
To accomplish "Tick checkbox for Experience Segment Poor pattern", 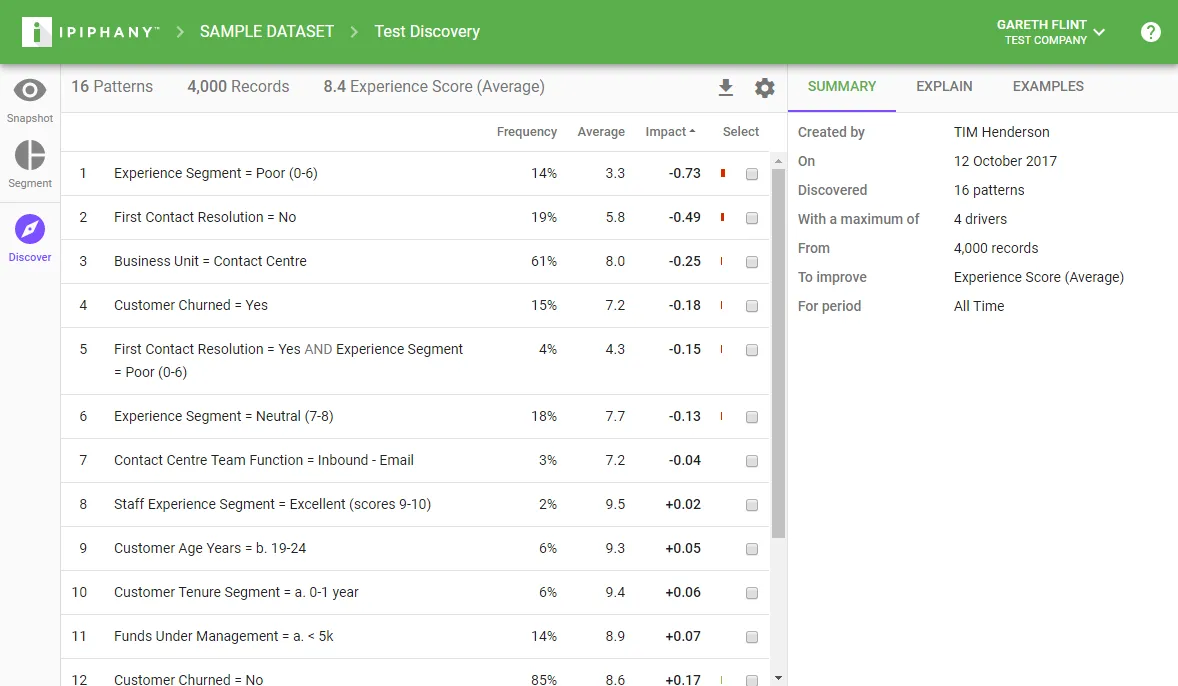I will (751, 174).
